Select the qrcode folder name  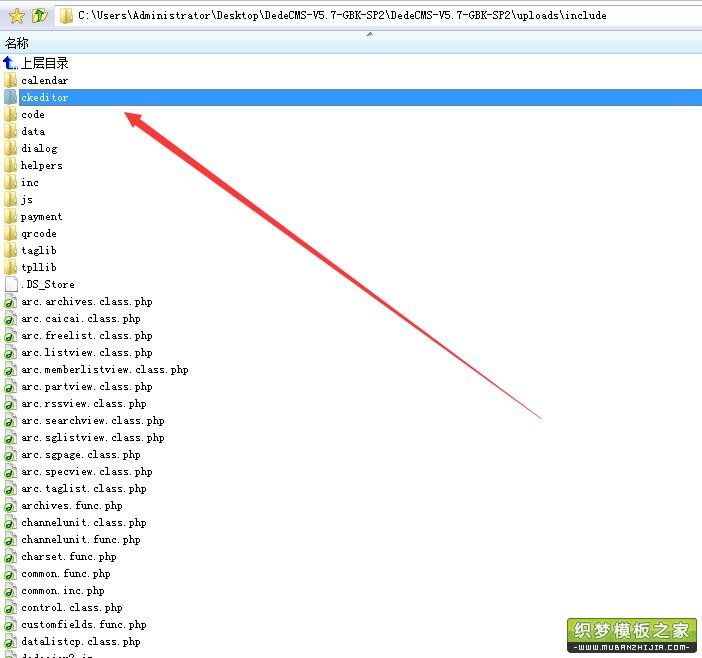(39, 234)
